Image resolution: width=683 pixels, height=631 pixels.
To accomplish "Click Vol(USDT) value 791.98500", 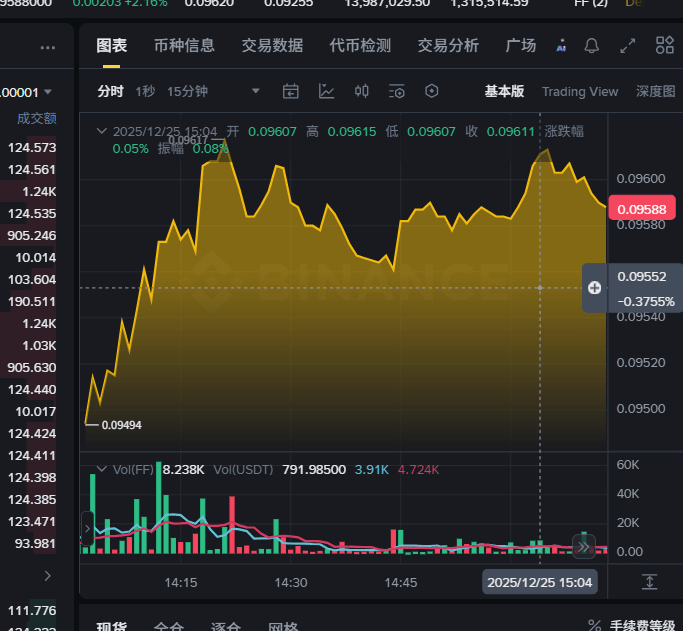I will click(314, 469).
